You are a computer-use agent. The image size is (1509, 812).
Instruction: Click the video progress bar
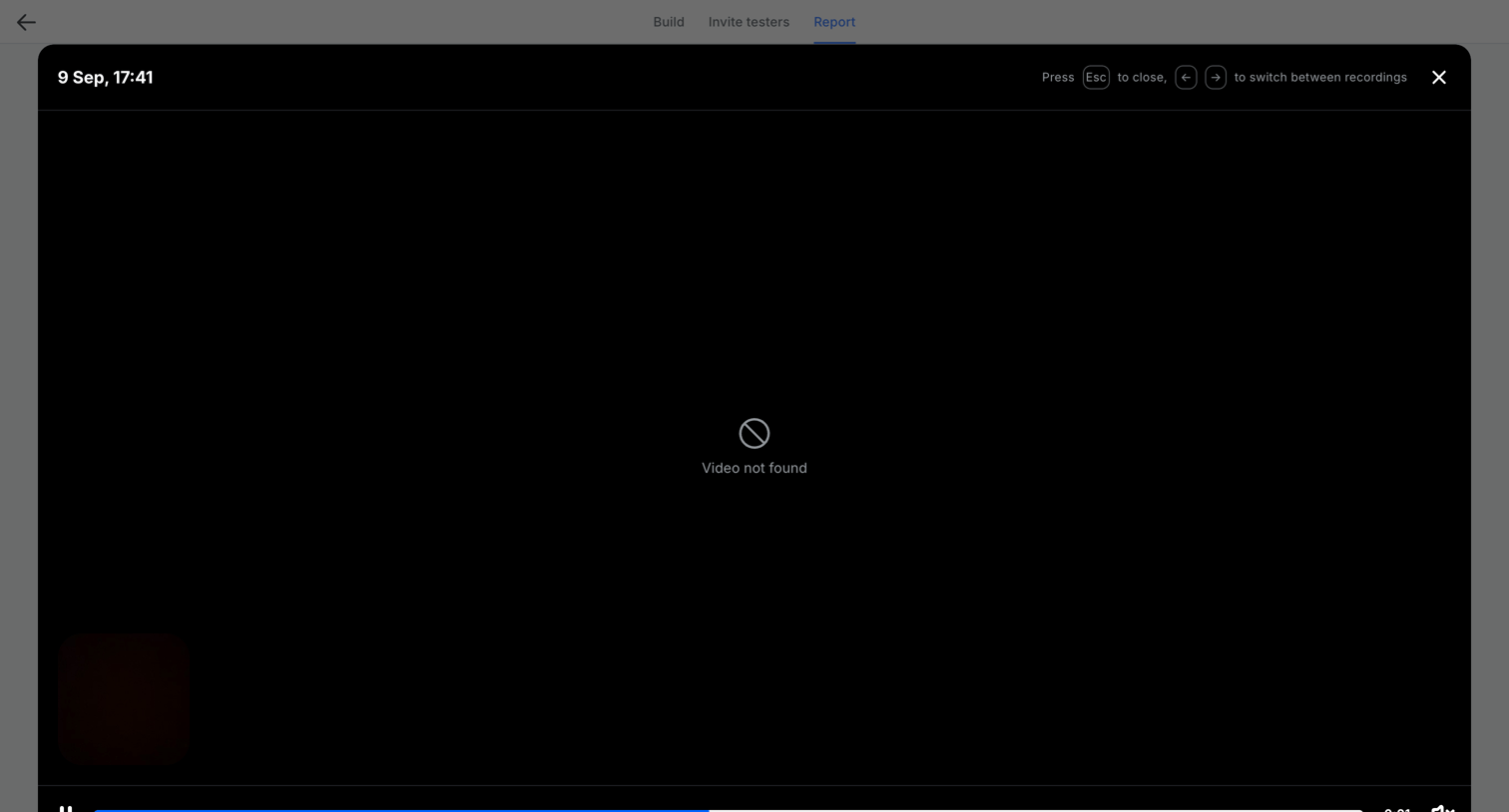pyautogui.click(x=728, y=810)
